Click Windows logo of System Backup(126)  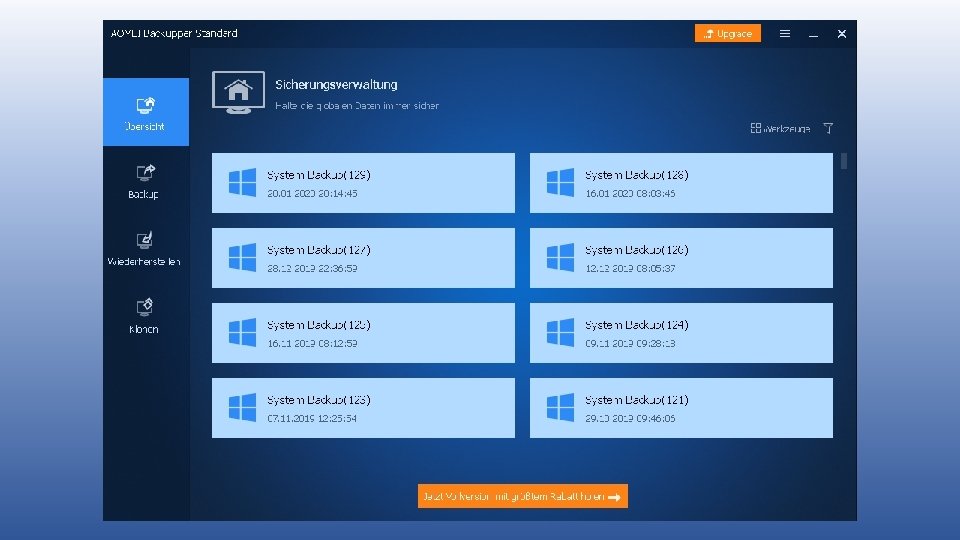click(x=560, y=257)
